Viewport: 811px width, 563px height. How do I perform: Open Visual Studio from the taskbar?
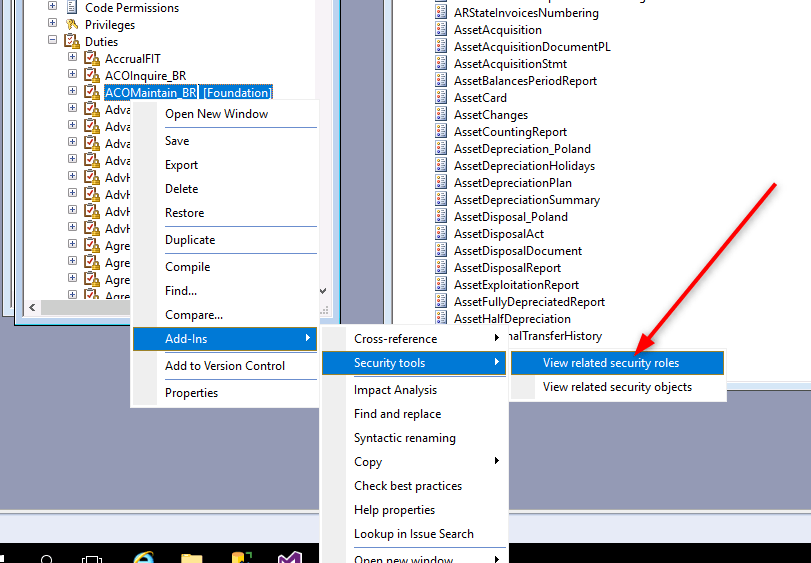click(291, 558)
